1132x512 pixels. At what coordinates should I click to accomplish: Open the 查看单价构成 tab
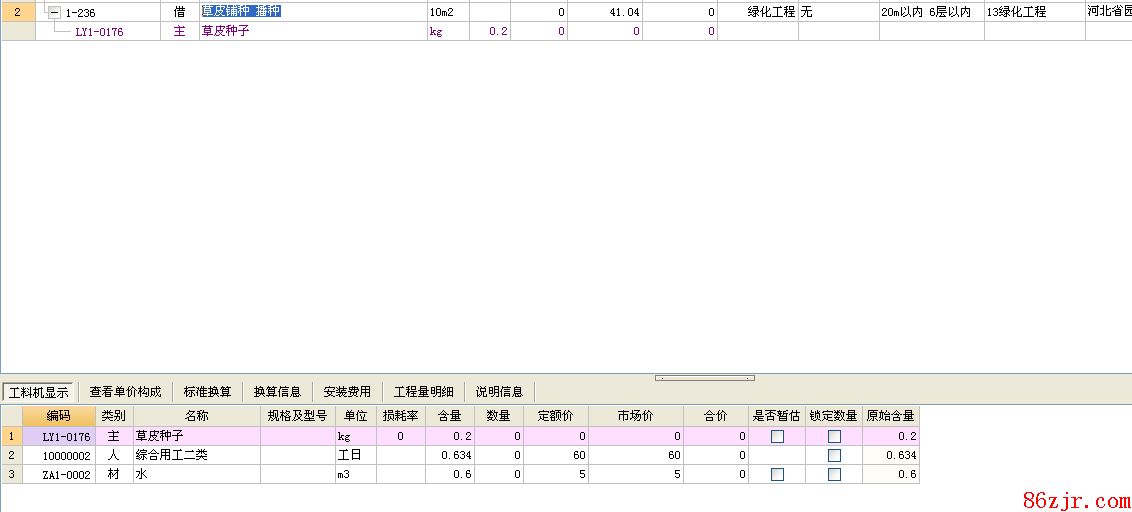[125, 392]
